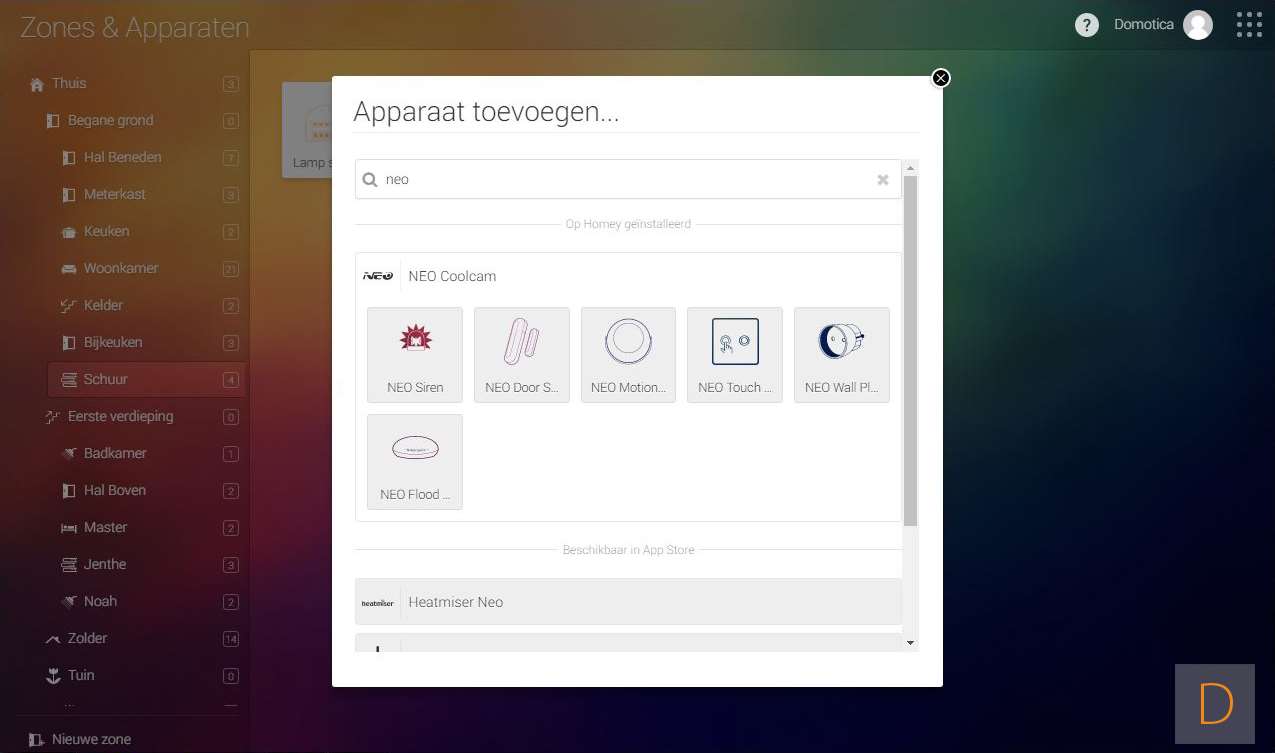
Task: Close the Apparaat toevoegen dialog
Action: [940, 78]
